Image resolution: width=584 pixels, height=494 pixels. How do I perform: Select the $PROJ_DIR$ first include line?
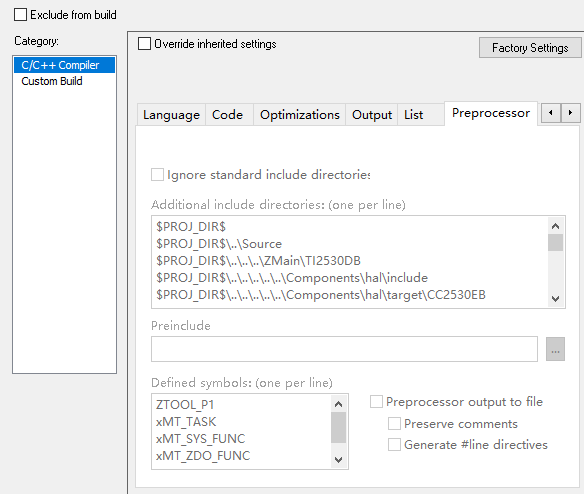tap(191, 227)
